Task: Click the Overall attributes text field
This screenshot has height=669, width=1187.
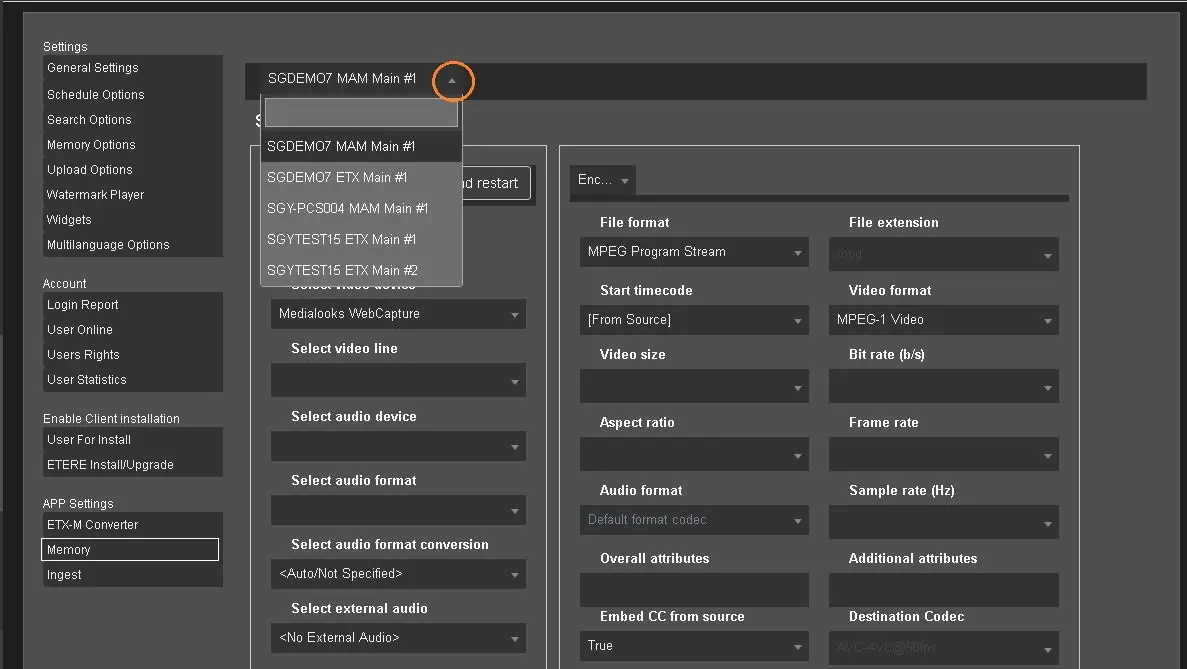Action: pos(694,589)
